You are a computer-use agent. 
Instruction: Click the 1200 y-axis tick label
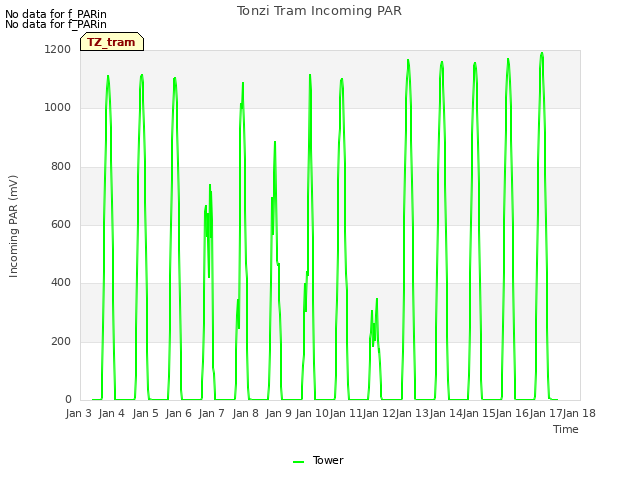(58, 50)
